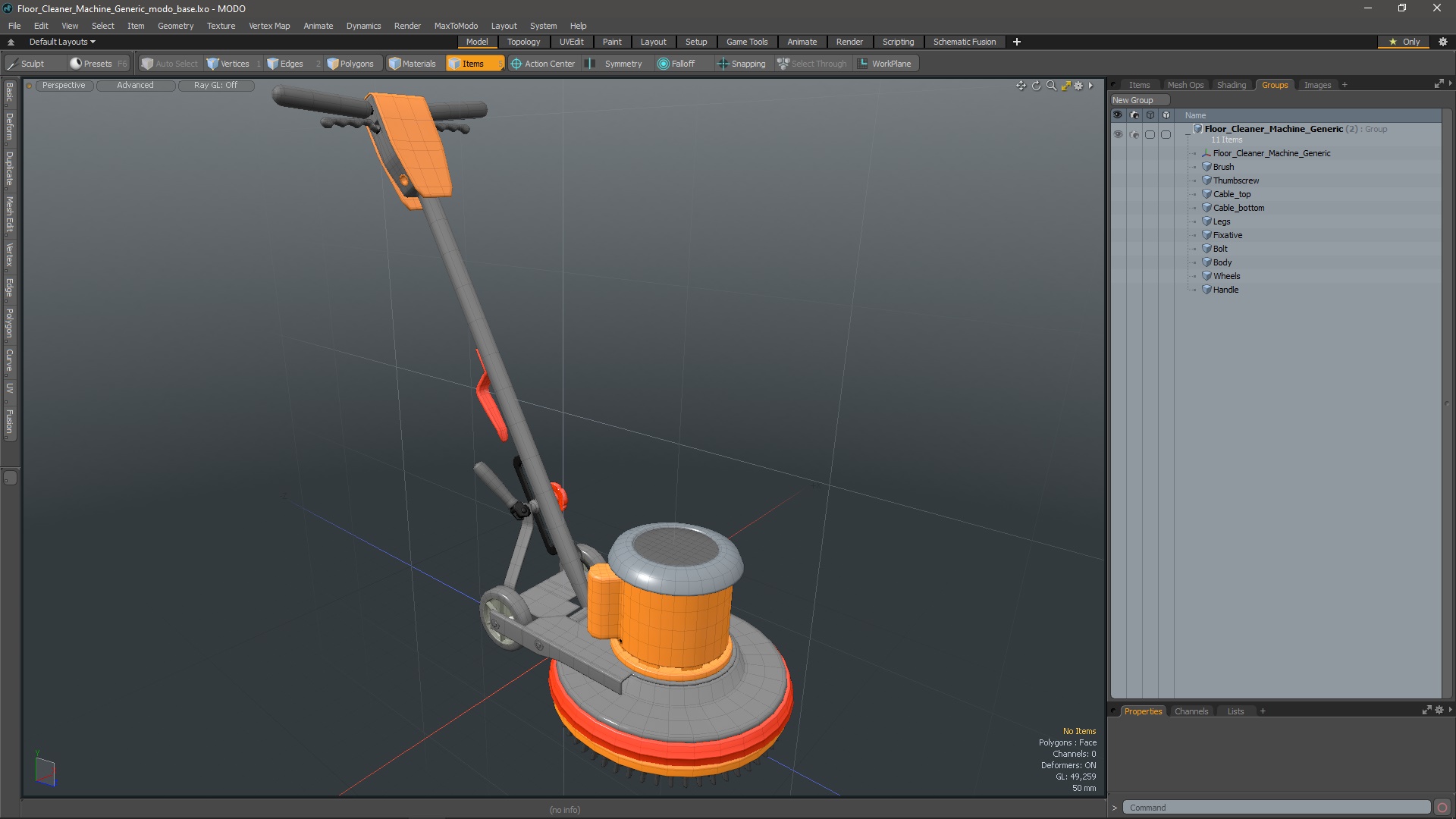Click the viewport rotate icon

(x=1036, y=86)
